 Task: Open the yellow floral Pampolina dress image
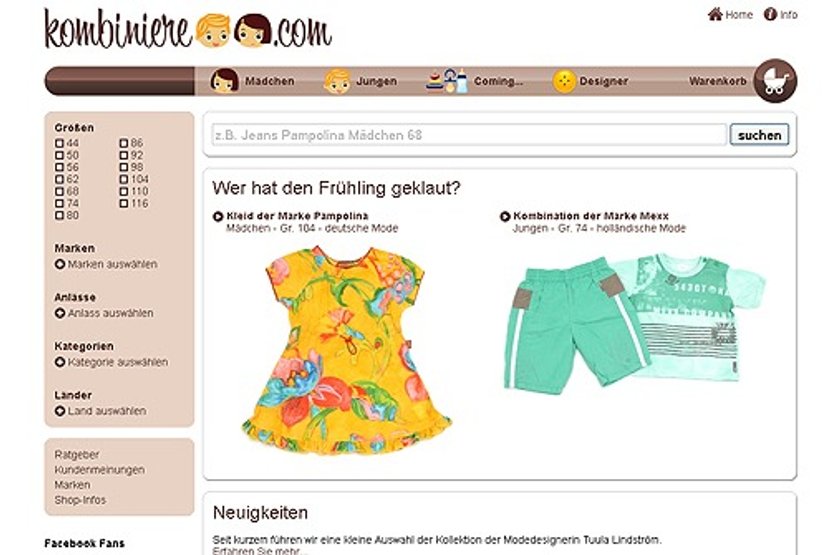[347, 350]
